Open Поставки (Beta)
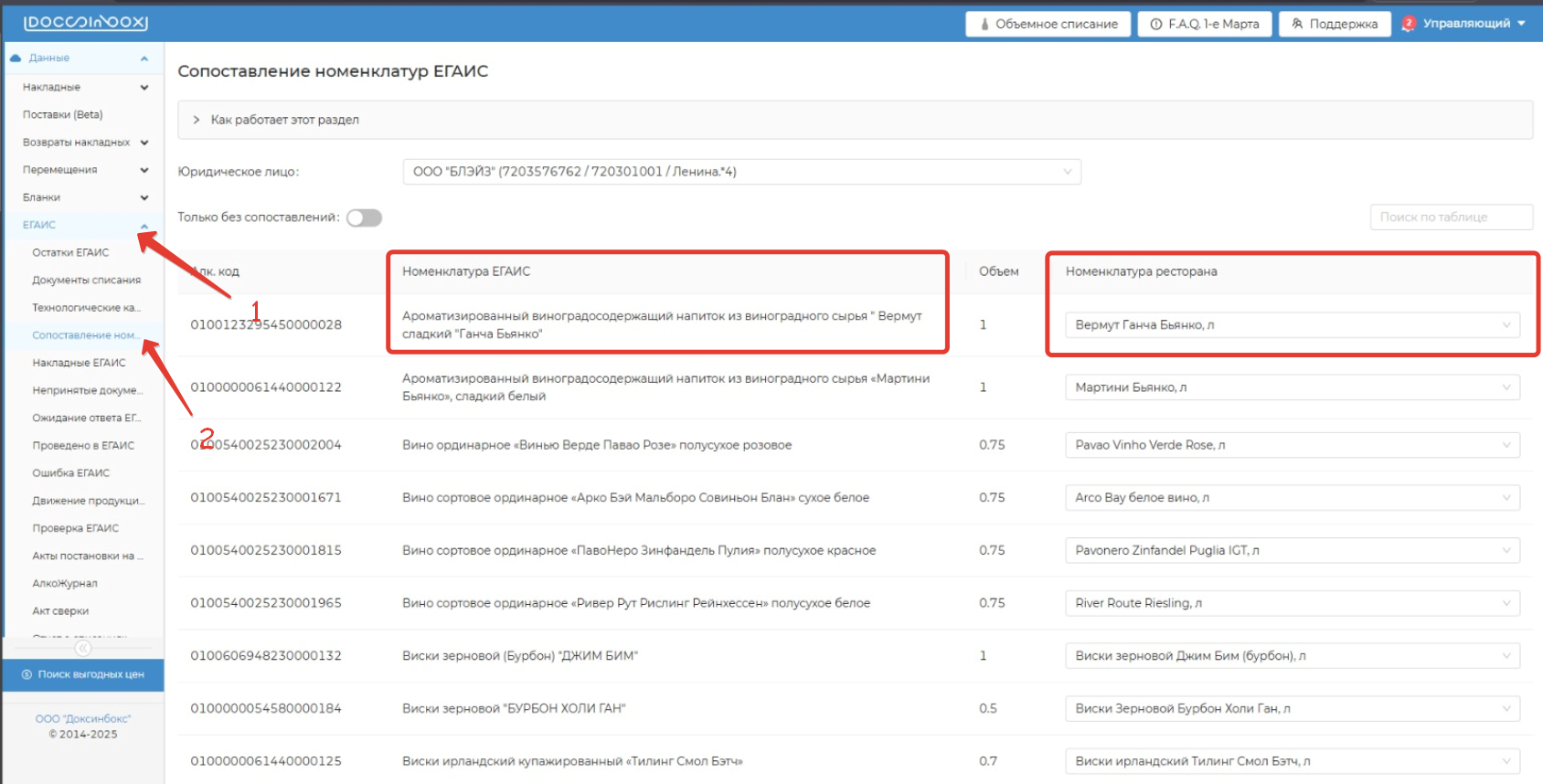This screenshot has width=1543, height=784. coord(63,115)
